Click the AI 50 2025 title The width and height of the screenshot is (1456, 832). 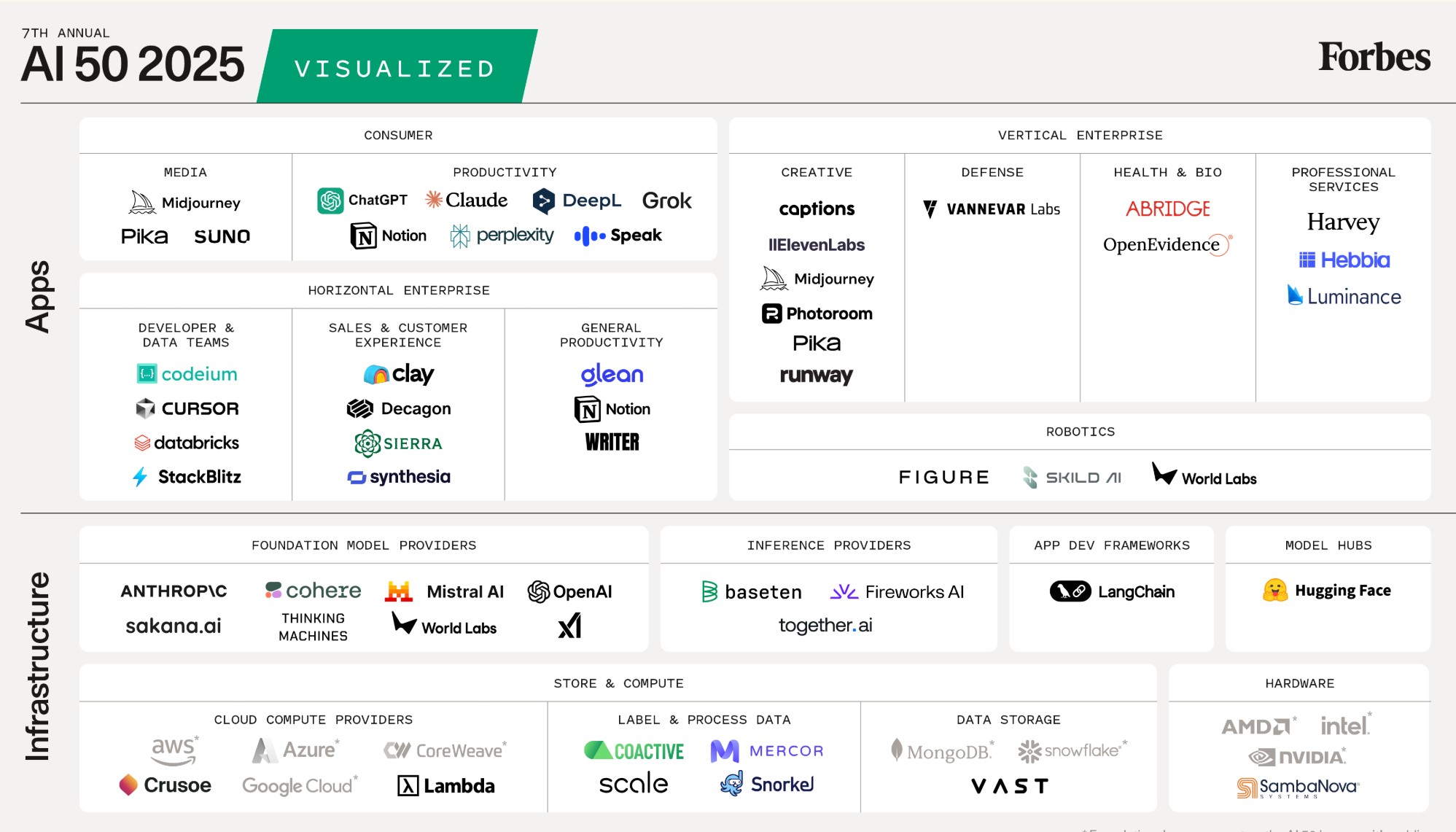coord(133,64)
